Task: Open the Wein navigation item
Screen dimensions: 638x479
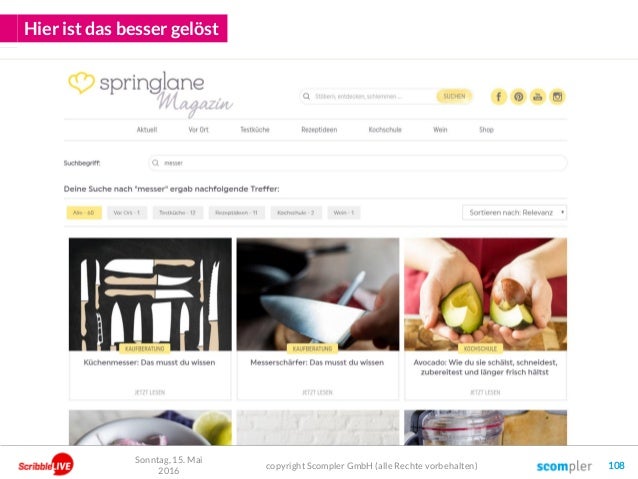Action: (440, 130)
